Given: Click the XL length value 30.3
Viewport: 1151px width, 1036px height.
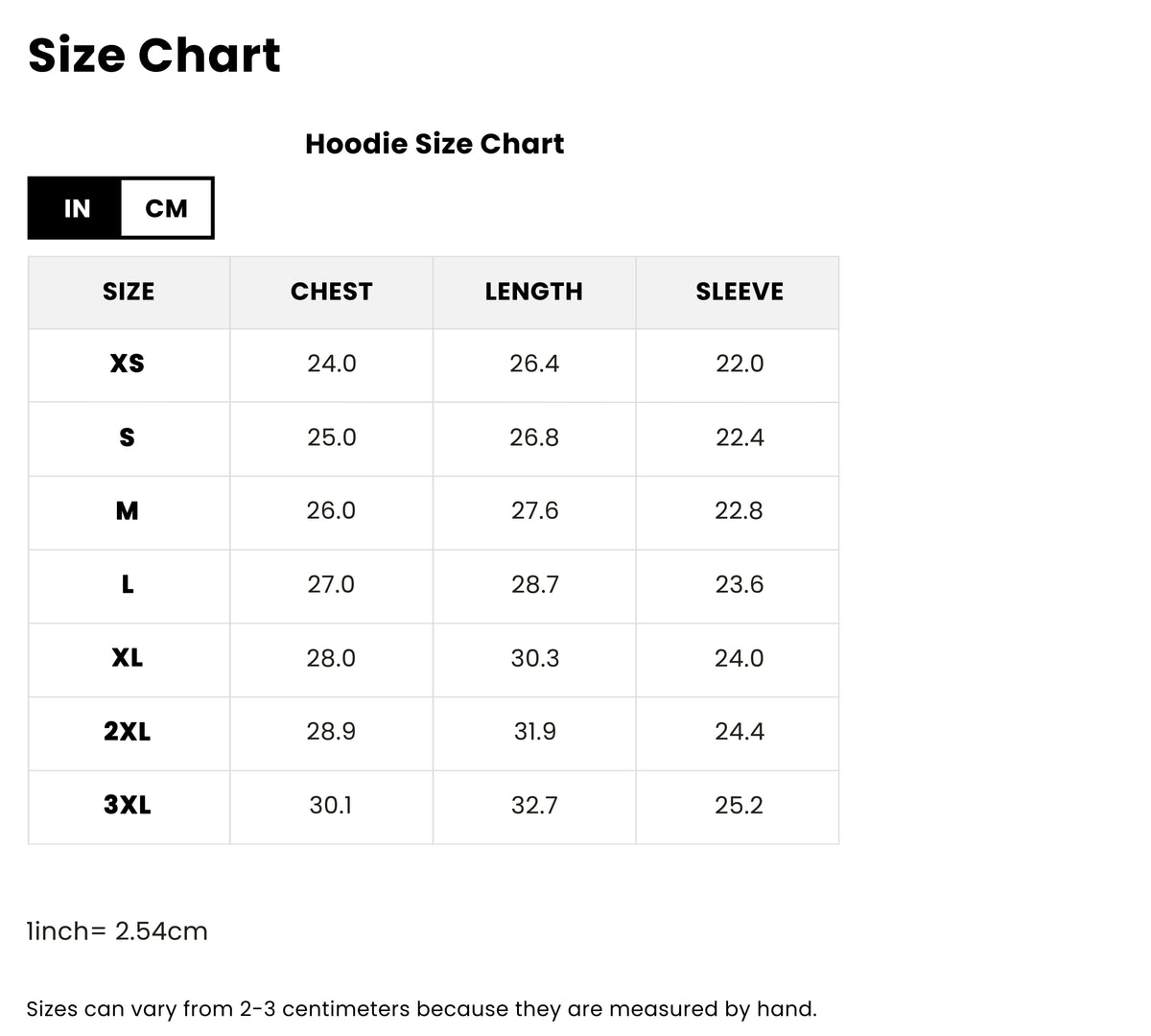Looking at the screenshot, I should click(534, 658).
